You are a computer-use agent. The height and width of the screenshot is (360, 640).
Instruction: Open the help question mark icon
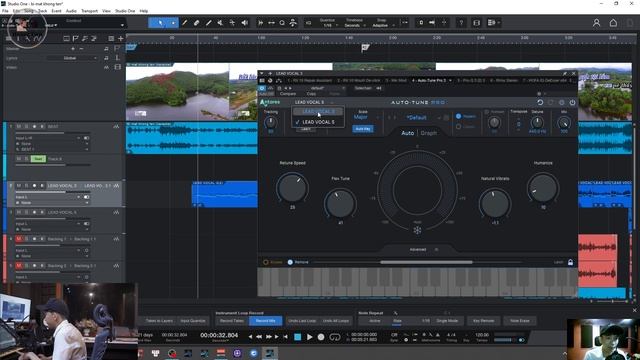click(461, 23)
